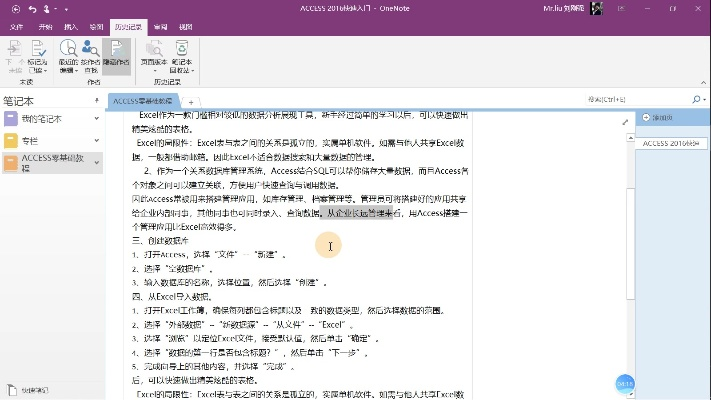Switch to the 开始 (Home) ribbon tab

[x=45, y=27]
